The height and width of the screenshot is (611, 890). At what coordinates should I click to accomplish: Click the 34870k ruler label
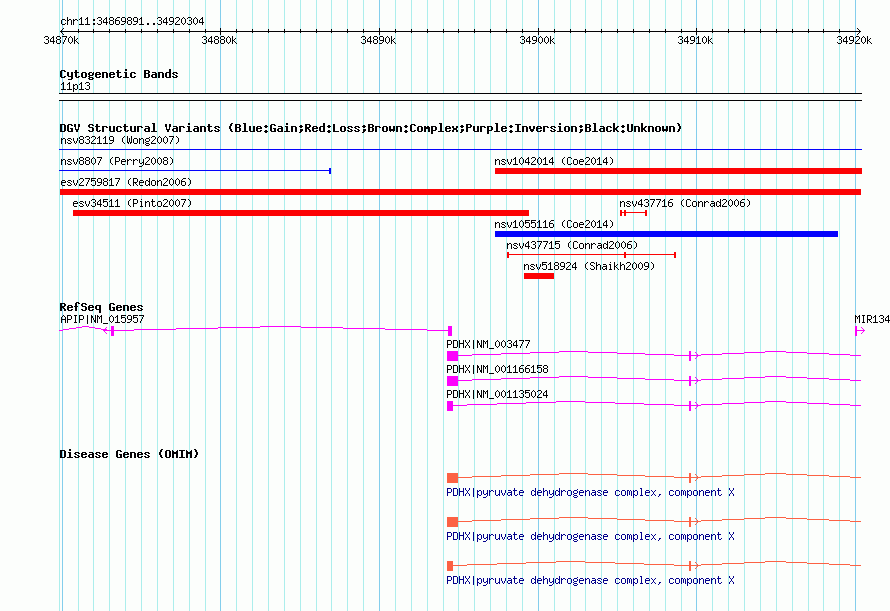61,40
